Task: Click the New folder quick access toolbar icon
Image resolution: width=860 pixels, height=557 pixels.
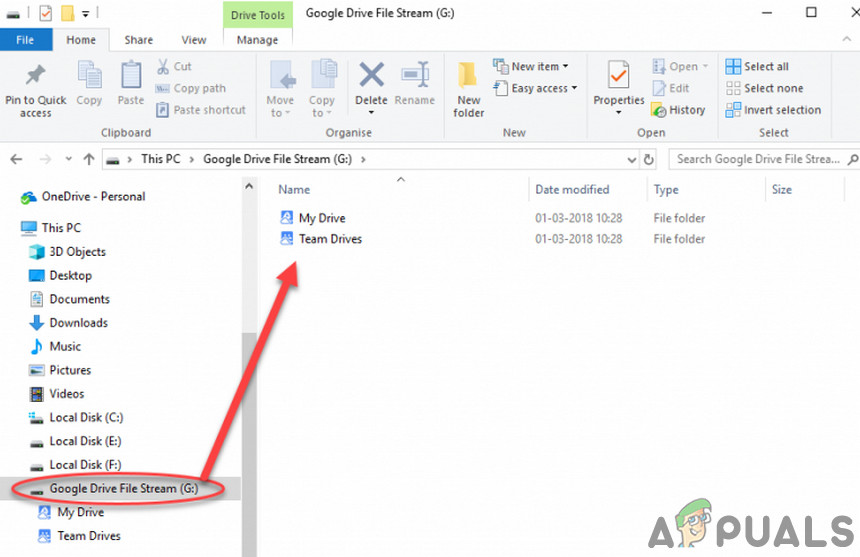Action: (x=67, y=13)
